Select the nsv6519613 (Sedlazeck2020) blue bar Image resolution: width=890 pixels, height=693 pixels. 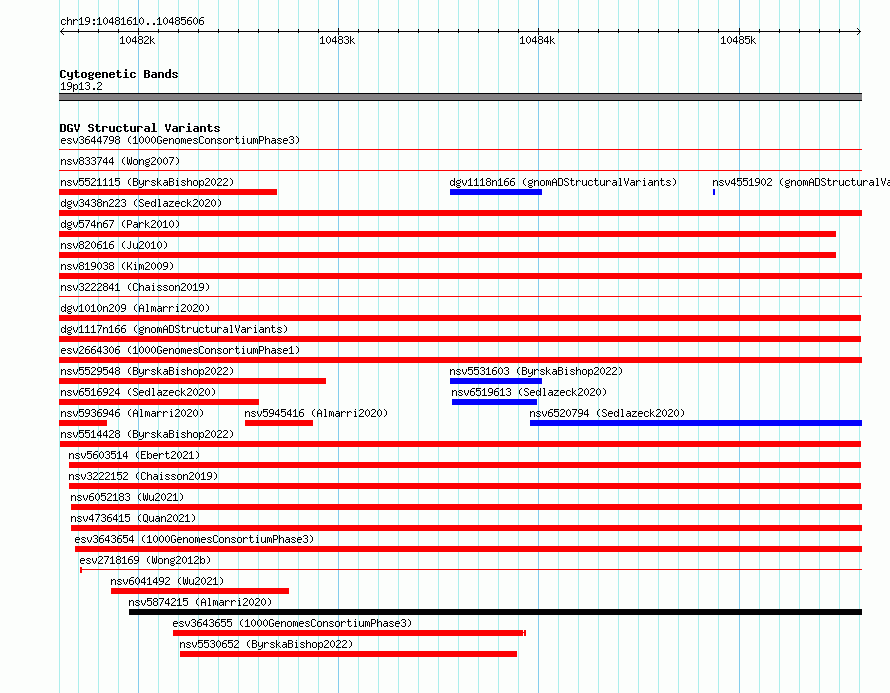pos(494,402)
